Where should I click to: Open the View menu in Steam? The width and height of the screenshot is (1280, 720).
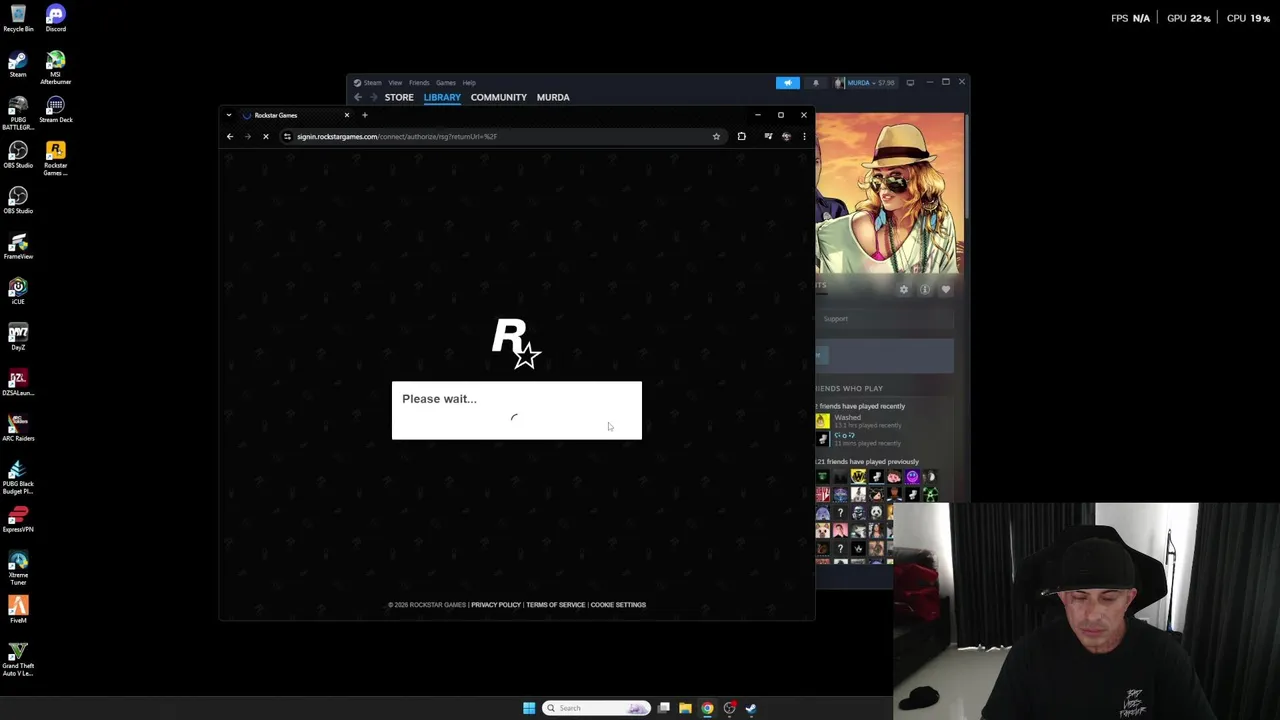[395, 83]
